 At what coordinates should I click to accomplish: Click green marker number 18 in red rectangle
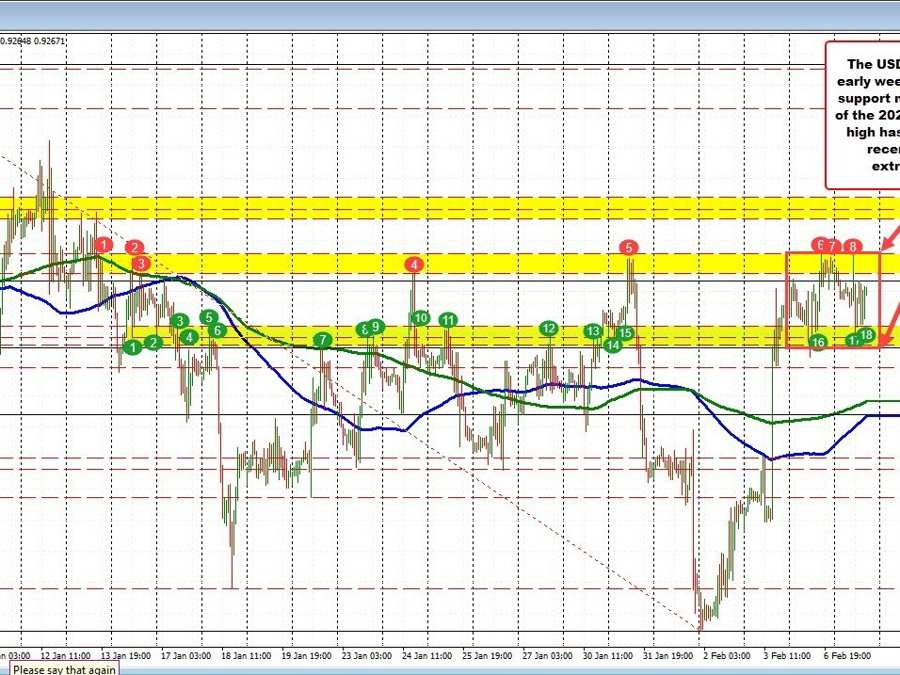click(866, 335)
